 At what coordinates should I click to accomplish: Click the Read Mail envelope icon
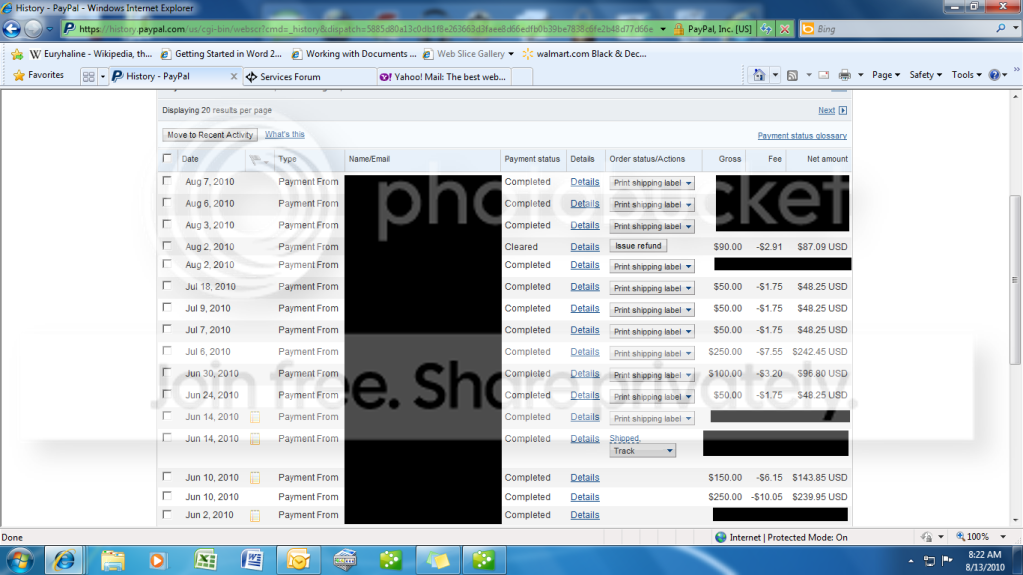coord(824,75)
